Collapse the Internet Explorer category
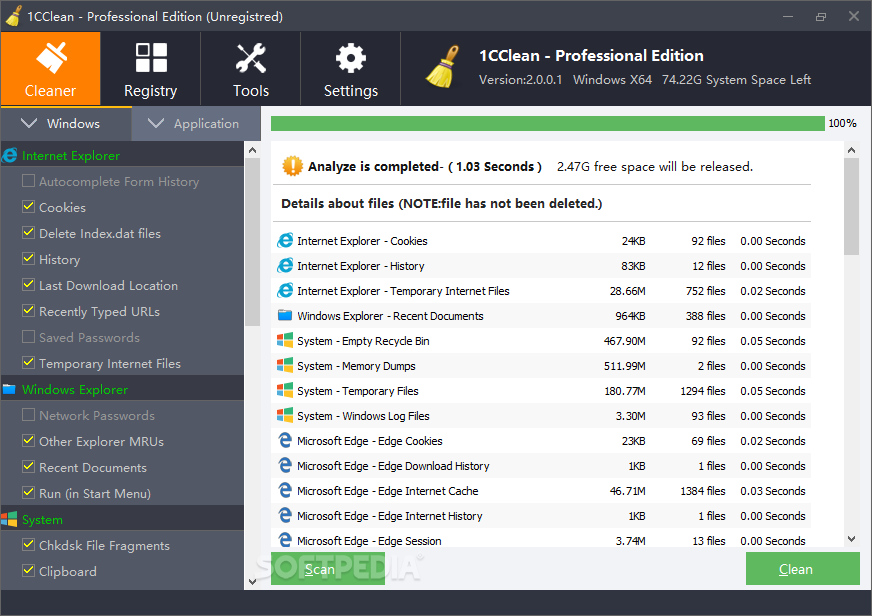This screenshot has width=872, height=616. pyautogui.click(x=122, y=155)
